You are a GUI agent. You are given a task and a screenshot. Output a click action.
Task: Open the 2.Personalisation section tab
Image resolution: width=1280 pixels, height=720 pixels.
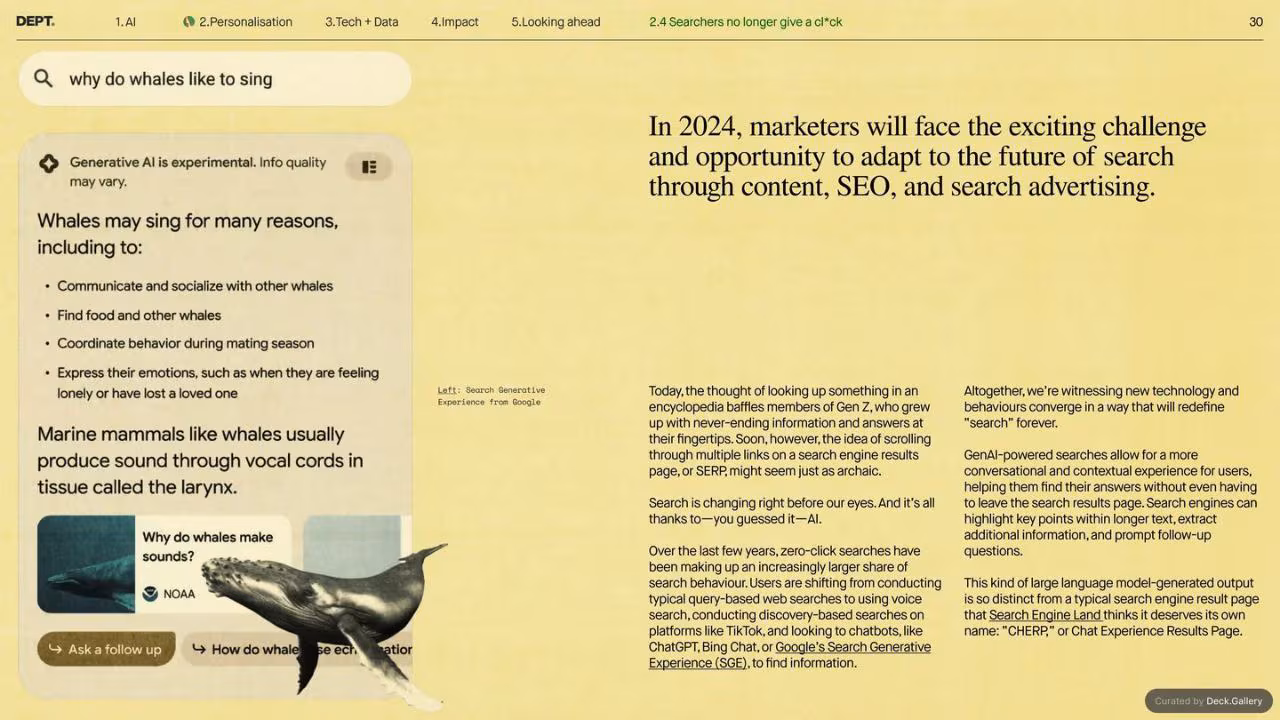245,21
